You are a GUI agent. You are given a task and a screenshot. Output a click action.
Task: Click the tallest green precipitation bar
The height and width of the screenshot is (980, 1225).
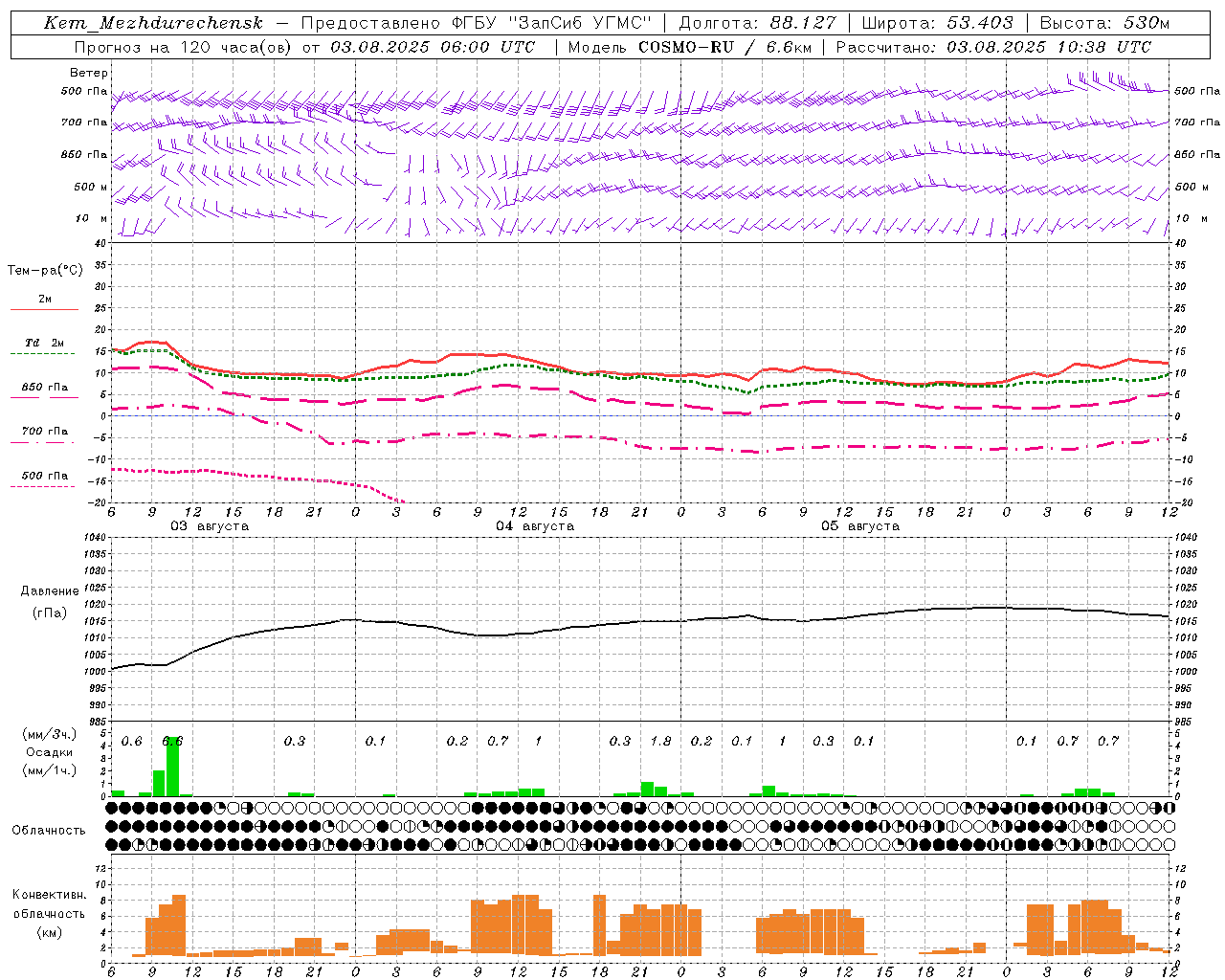(172, 767)
